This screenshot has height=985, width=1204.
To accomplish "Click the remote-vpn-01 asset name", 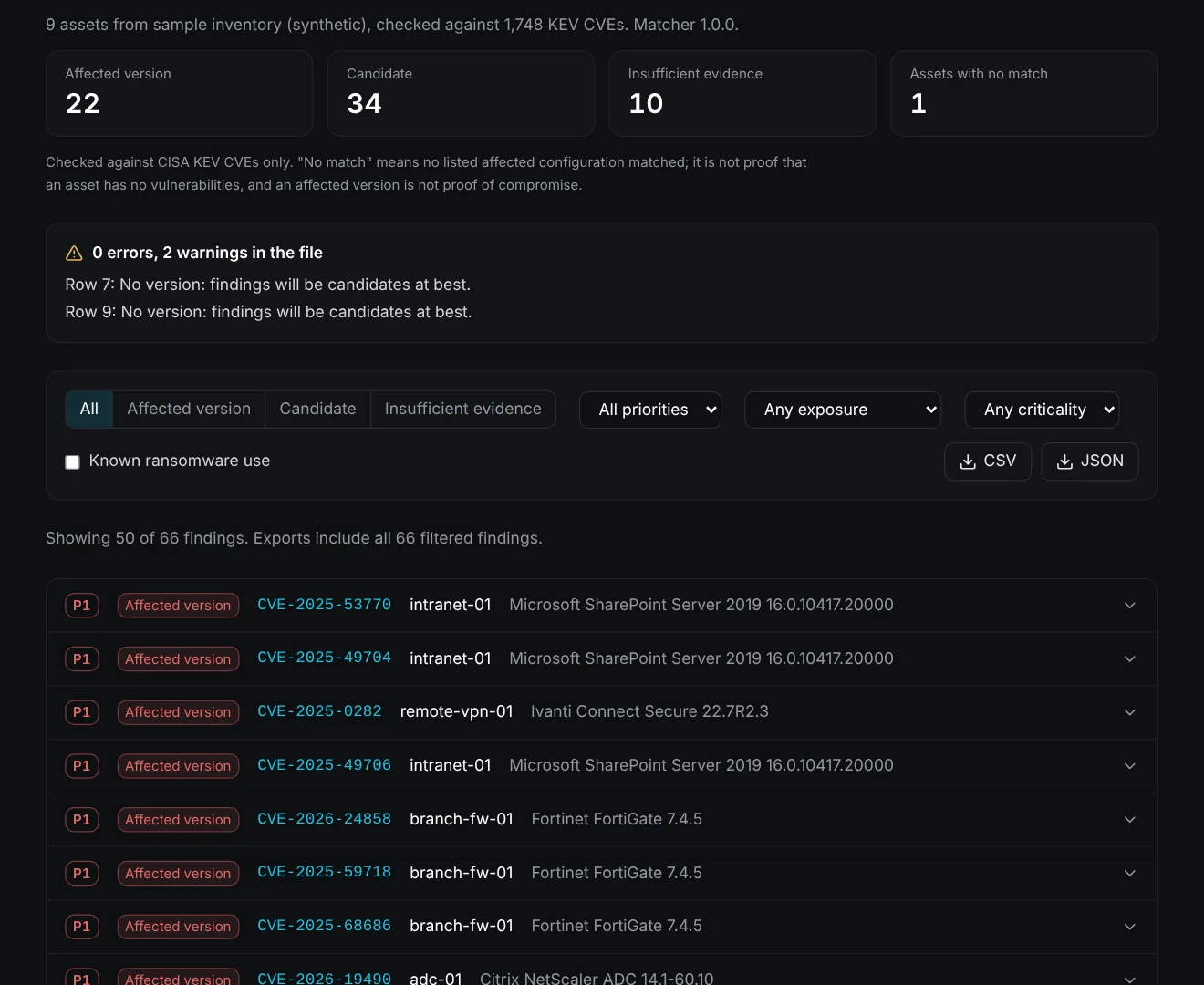I will click(456, 711).
